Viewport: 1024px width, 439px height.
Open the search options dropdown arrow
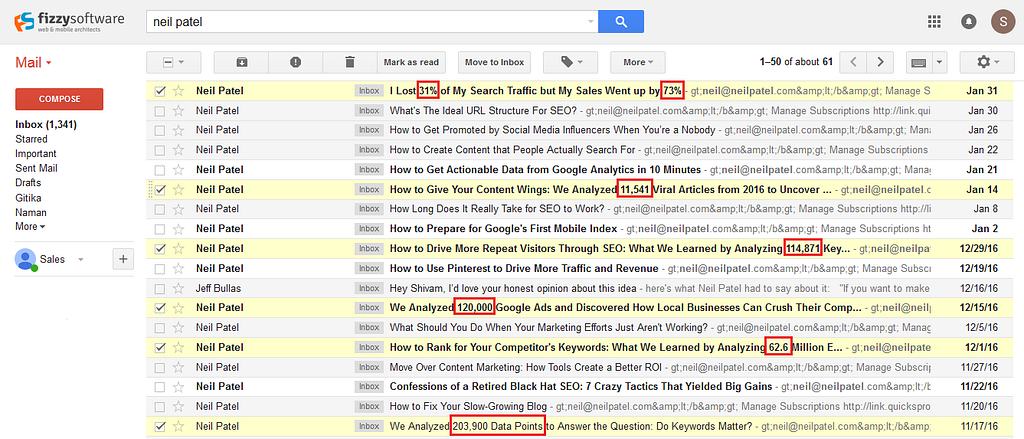591,22
